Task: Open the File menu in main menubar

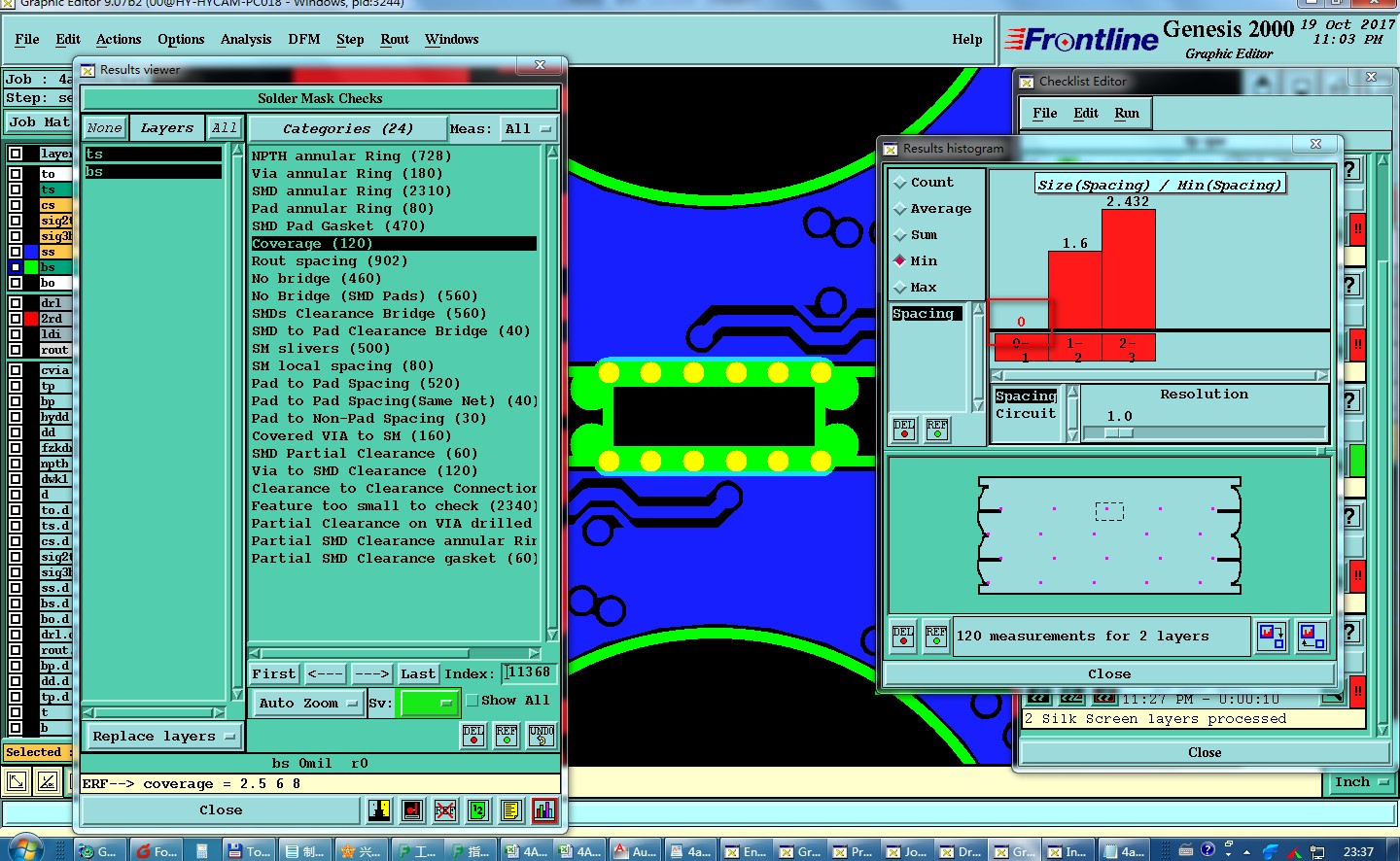Action: (x=27, y=39)
